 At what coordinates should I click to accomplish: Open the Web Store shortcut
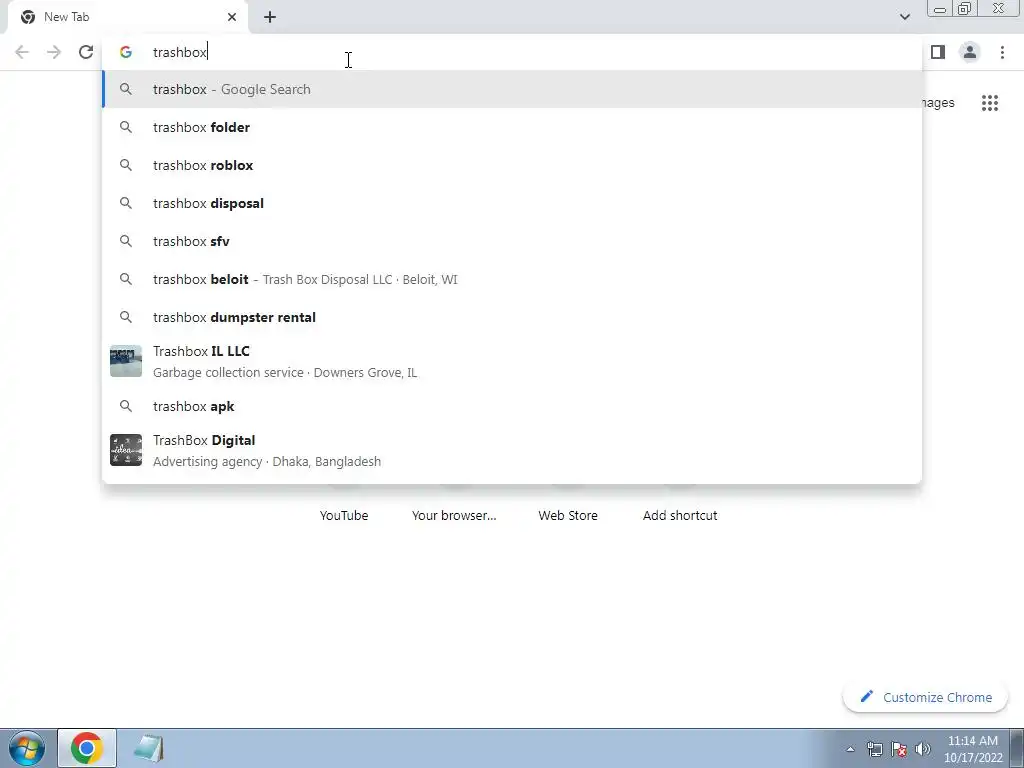[x=568, y=515]
